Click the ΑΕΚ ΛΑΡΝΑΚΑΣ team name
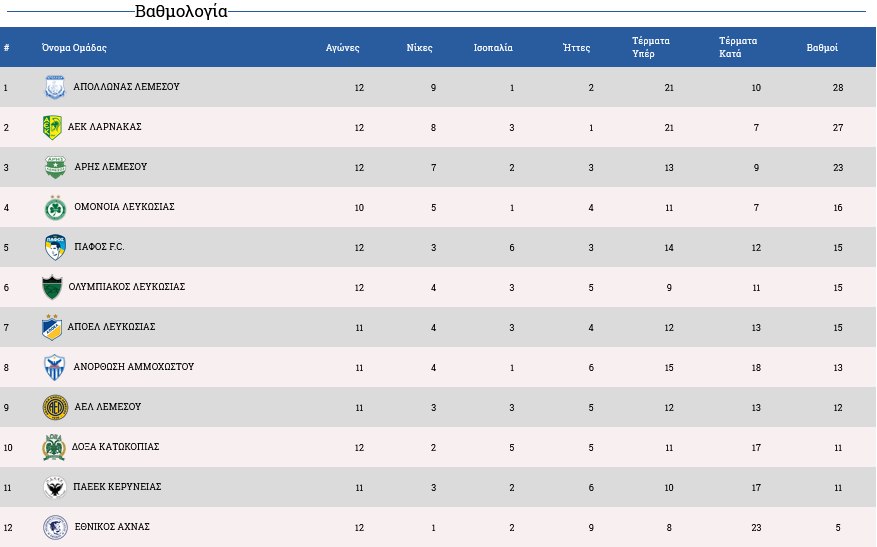The width and height of the screenshot is (877, 547). click(x=105, y=127)
